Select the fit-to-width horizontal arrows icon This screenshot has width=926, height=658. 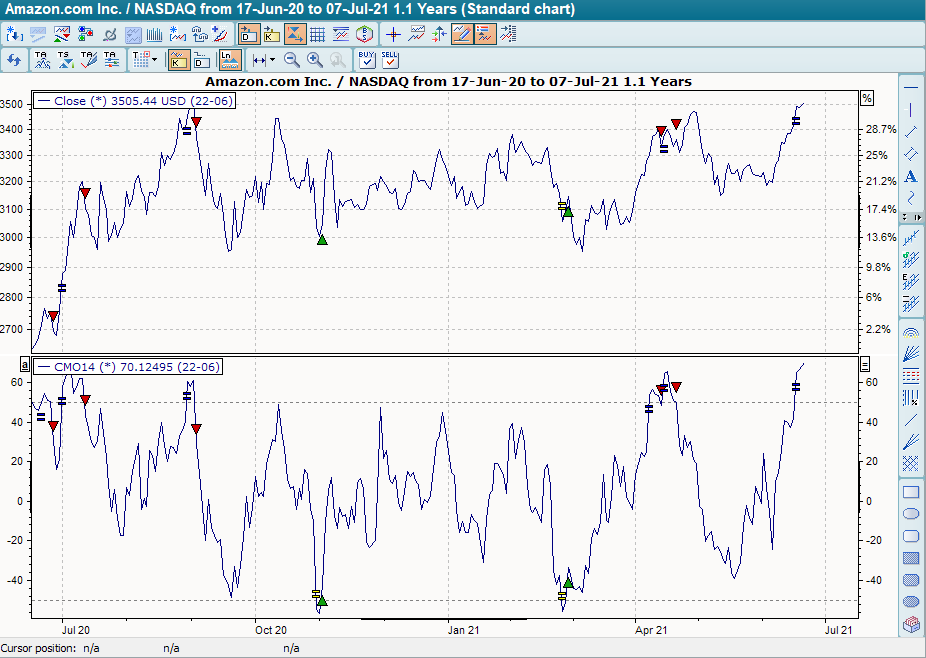pyautogui.click(x=260, y=59)
